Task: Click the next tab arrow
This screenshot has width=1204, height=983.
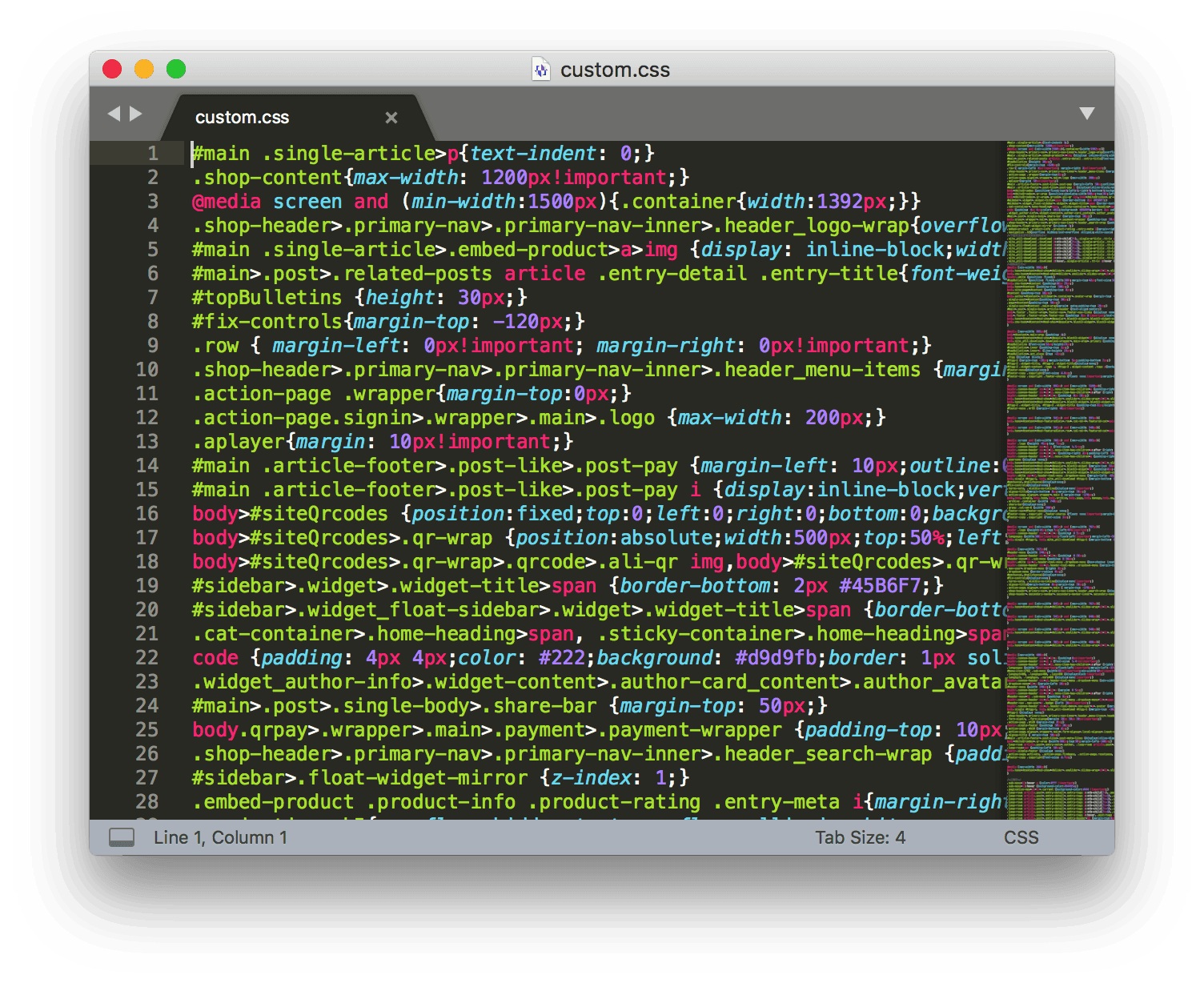Action: click(136, 114)
